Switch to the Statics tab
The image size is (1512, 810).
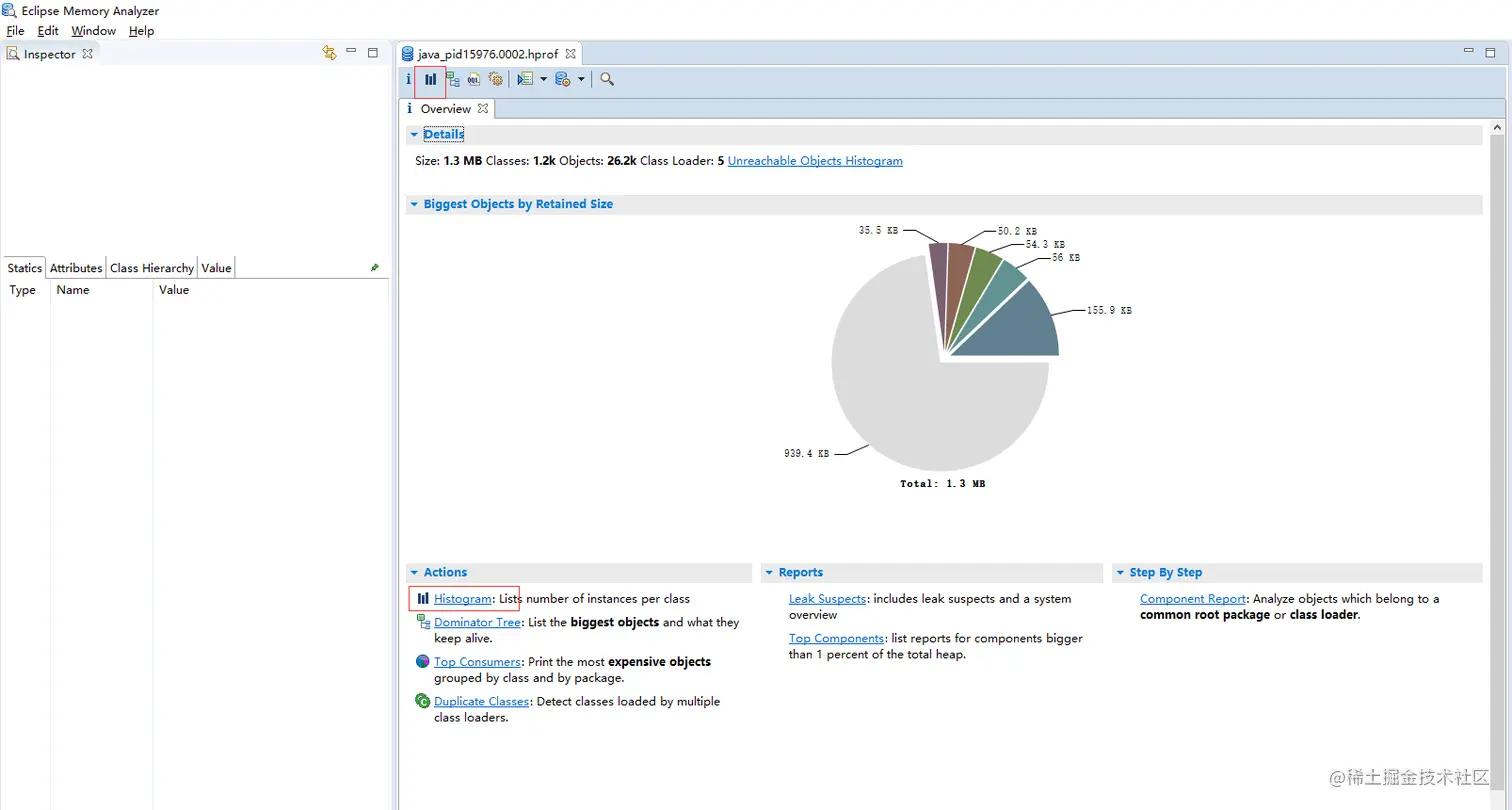(25, 268)
